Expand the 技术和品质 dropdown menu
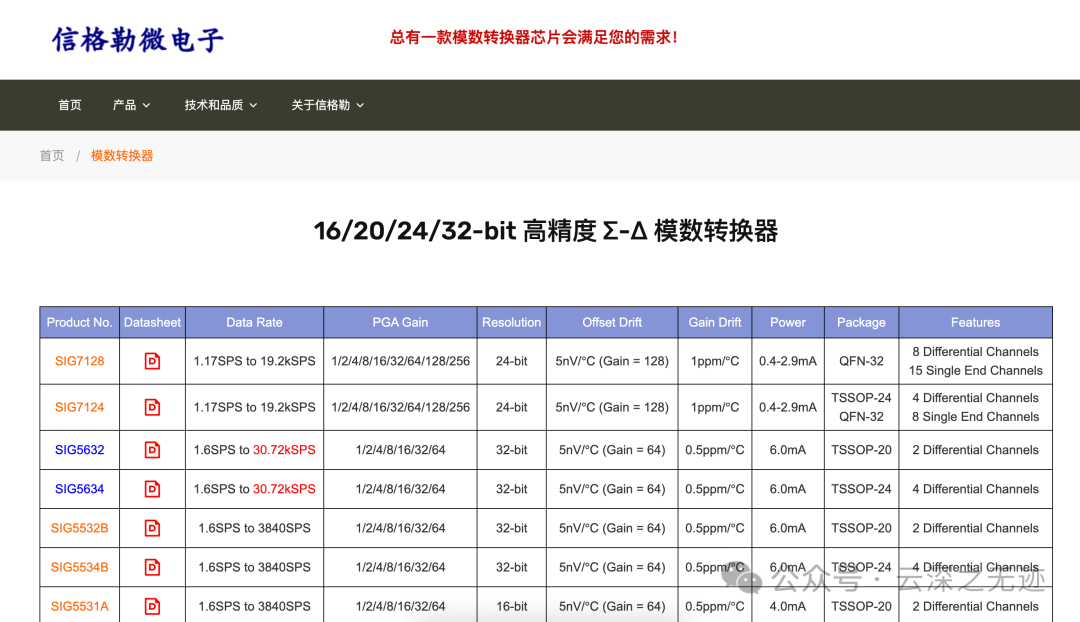Viewport: 1080px width, 622px height. click(220, 105)
